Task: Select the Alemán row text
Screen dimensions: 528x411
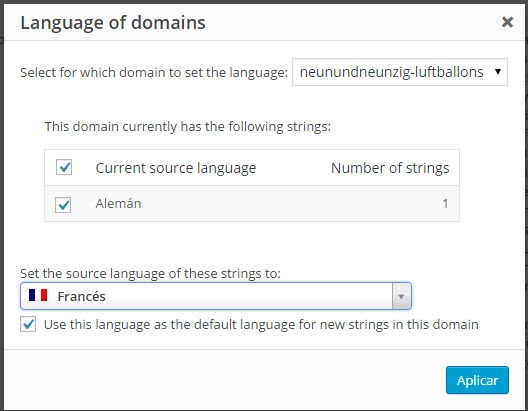Action: (x=118, y=204)
